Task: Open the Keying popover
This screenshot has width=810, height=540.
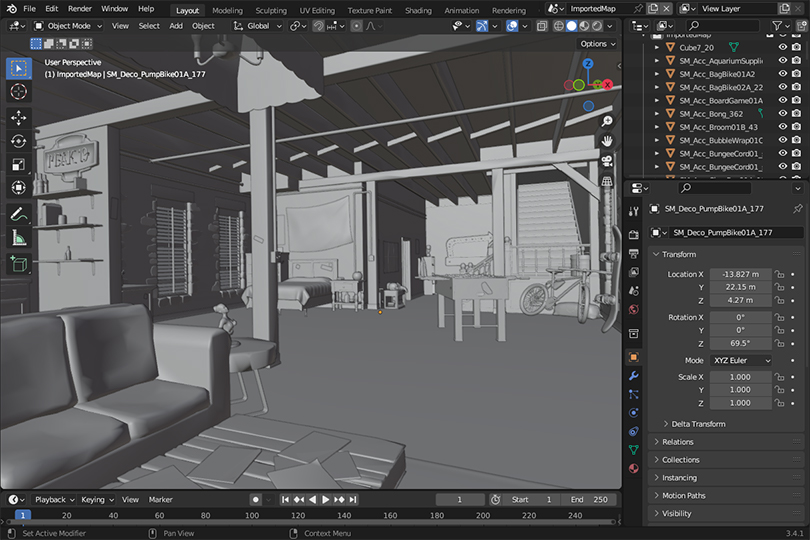Action: coord(97,500)
